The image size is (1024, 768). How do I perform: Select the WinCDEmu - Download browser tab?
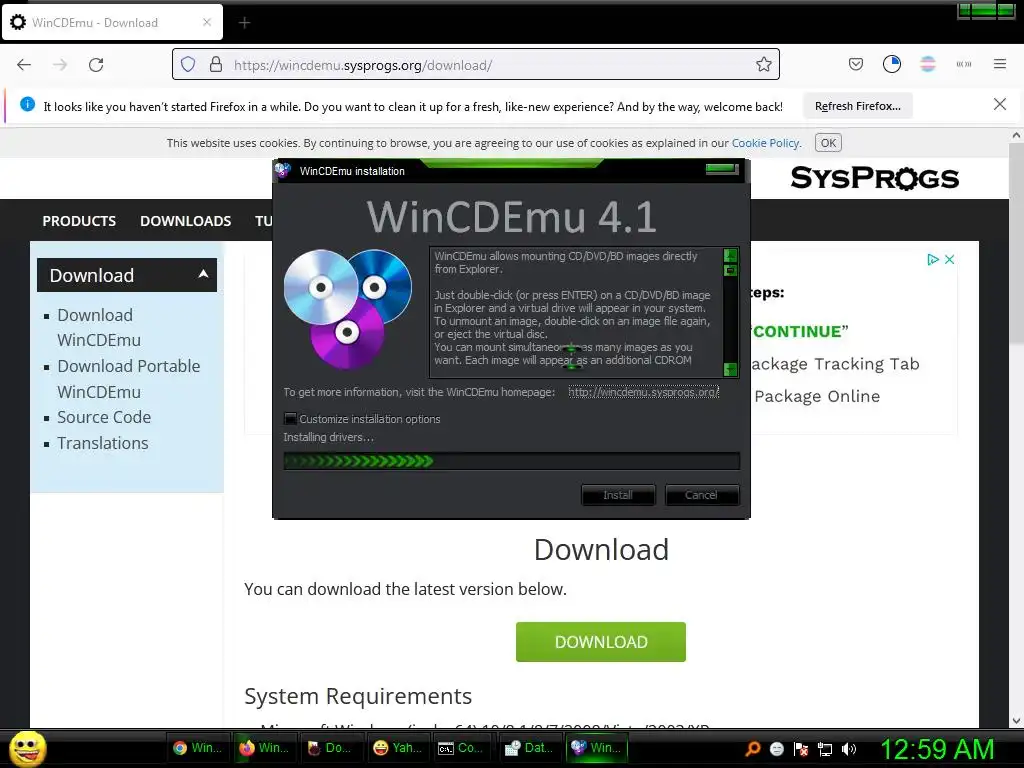pyautogui.click(x=112, y=22)
